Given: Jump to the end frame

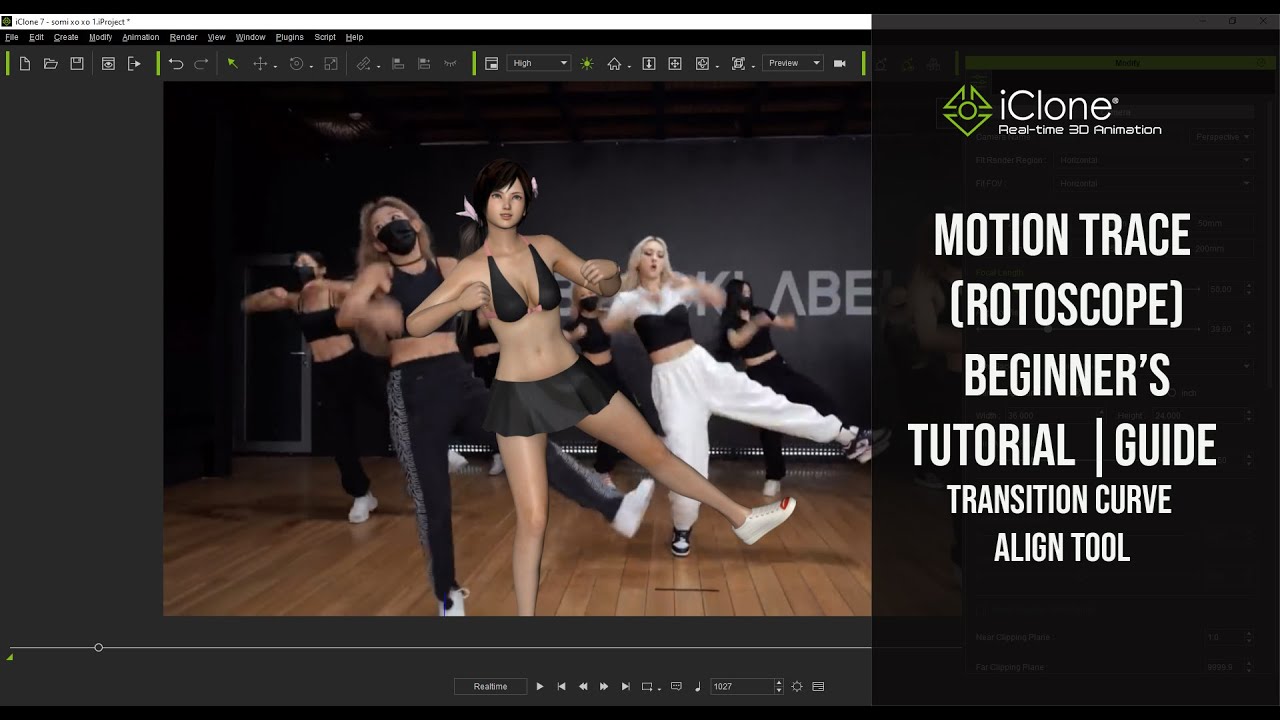Looking at the screenshot, I should point(626,687).
